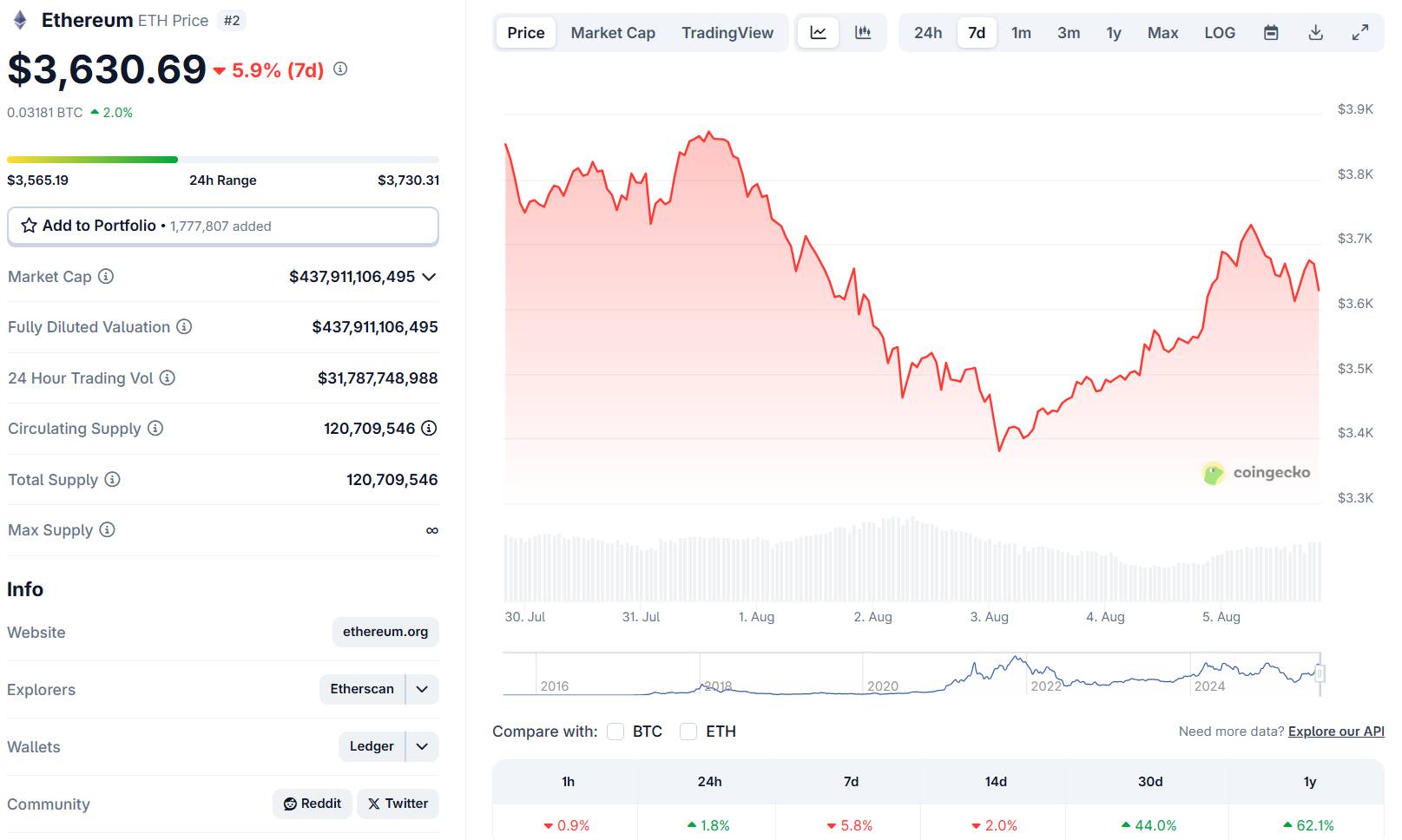Show Total Supply info tooltip

click(112, 479)
